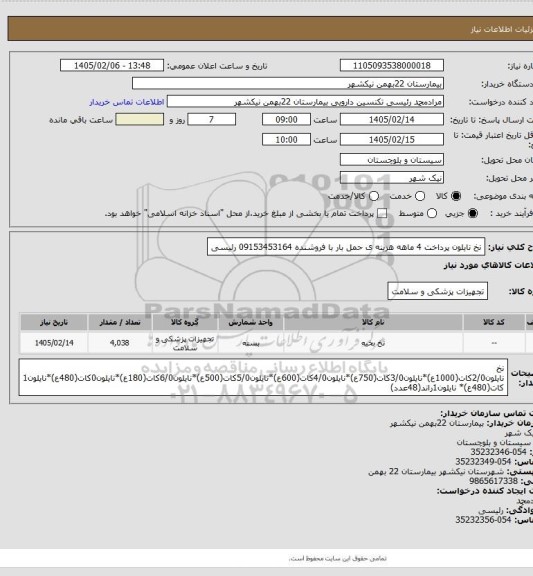Click the quantity cell 4,038
The width and height of the screenshot is (533, 576).
120,343
